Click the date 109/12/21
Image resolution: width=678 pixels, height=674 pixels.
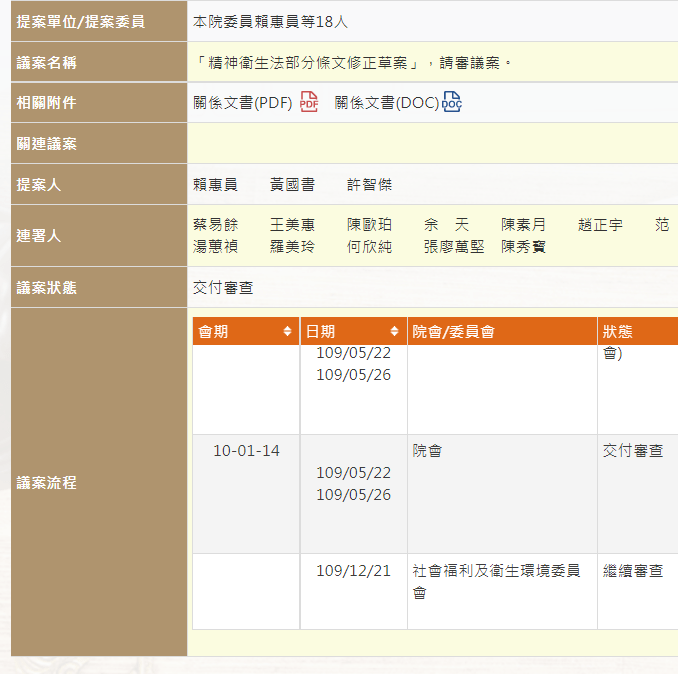(353, 571)
